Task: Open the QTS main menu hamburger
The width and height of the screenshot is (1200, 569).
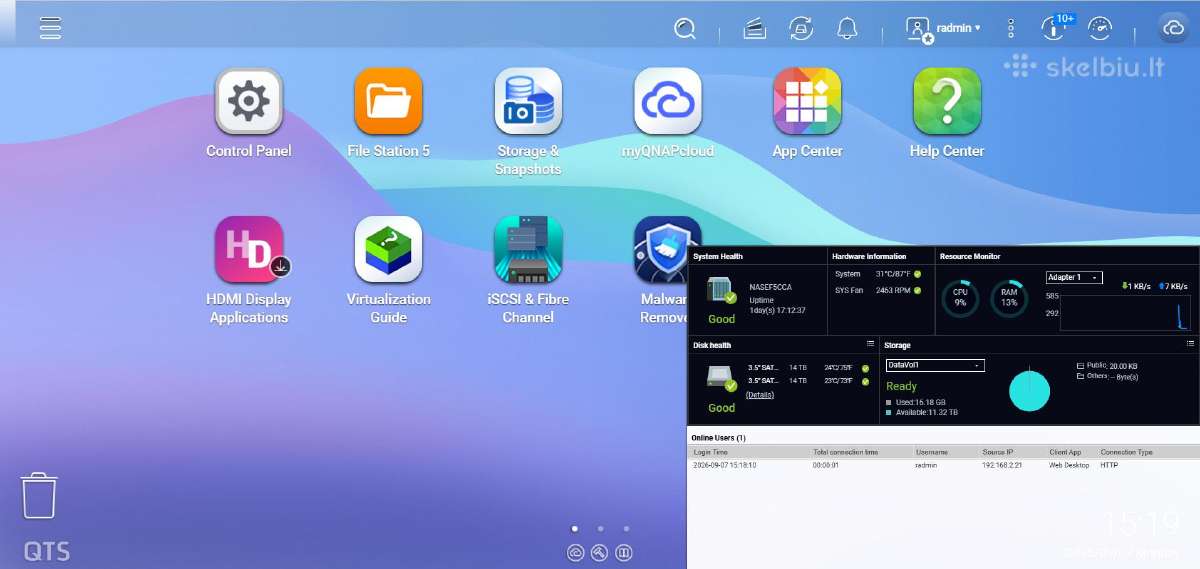Action: pos(51,28)
